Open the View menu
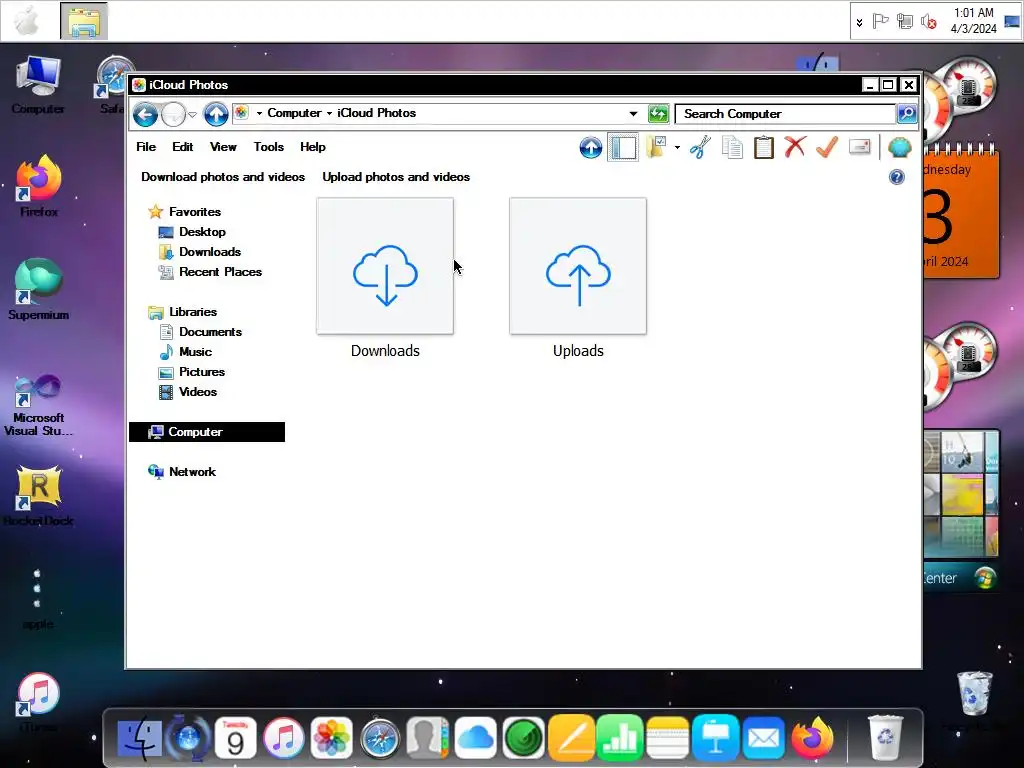 pos(223,147)
